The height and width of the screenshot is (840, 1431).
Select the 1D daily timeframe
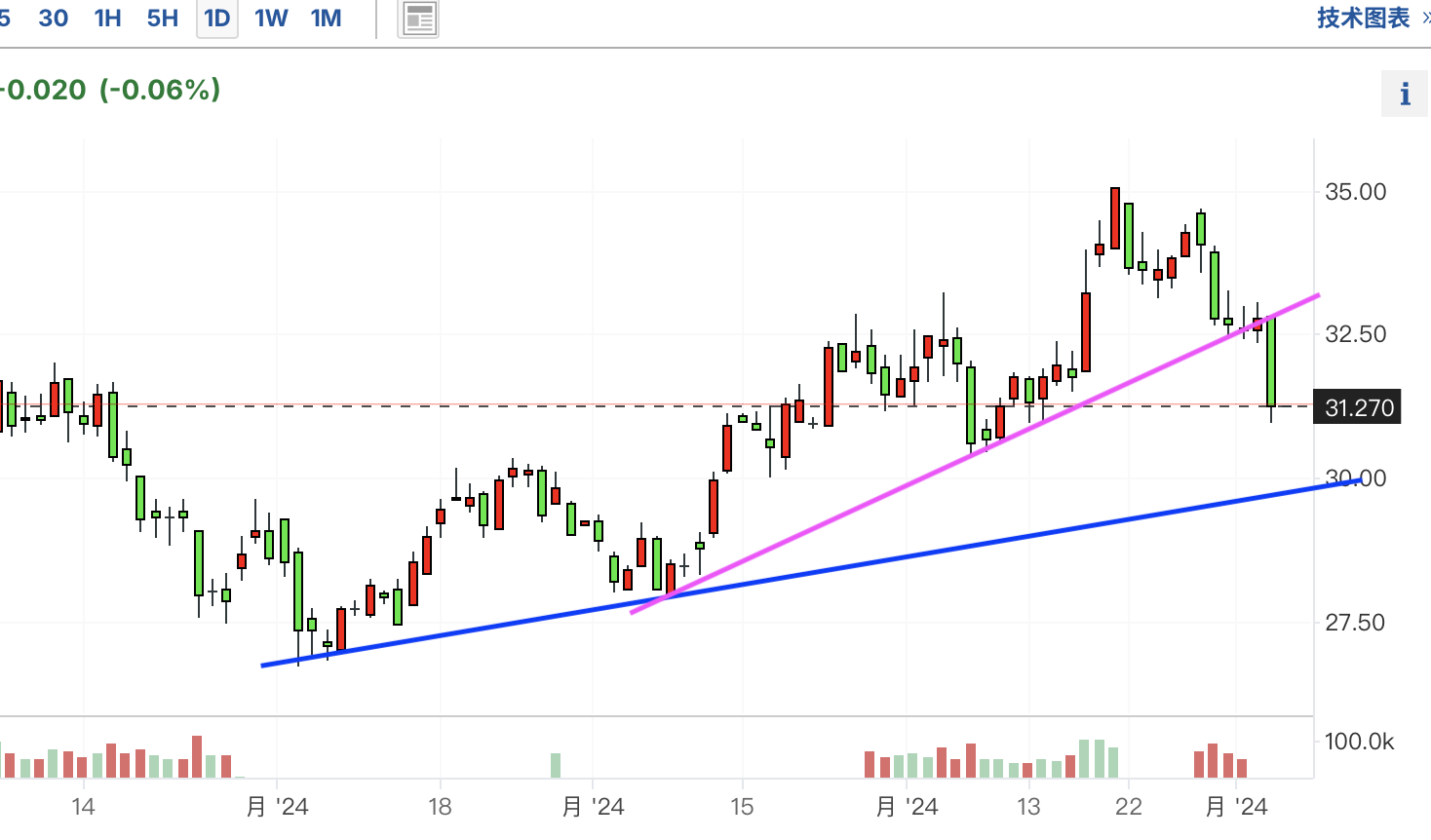(x=217, y=19)
